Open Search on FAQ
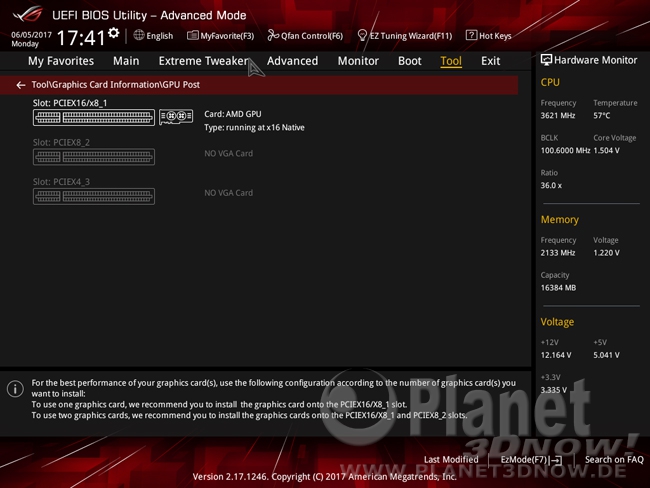The width and height of the screenshot is (650, 488). pyautogui.click(x=614, y=459)
